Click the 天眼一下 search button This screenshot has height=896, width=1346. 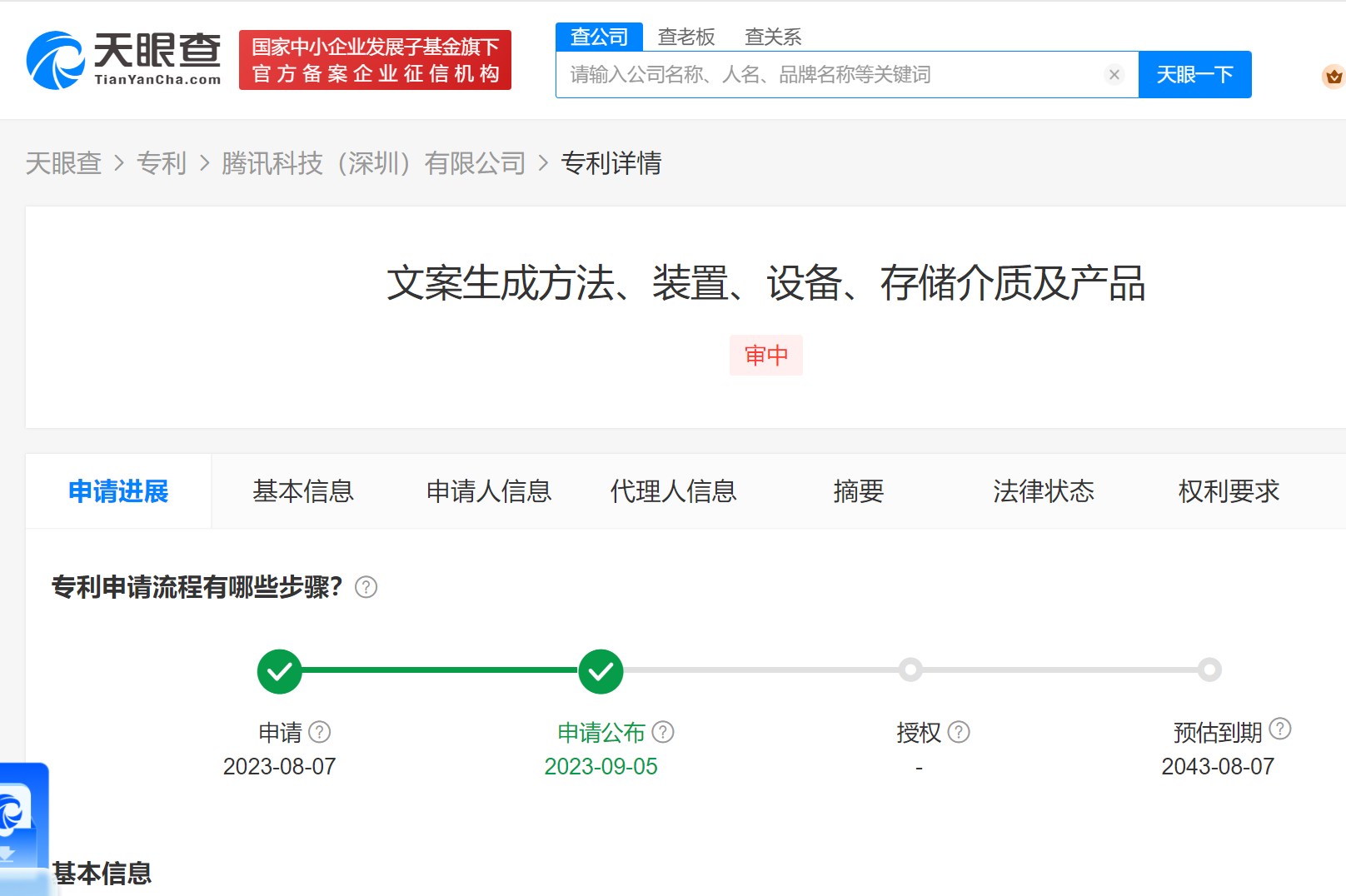1194,75
